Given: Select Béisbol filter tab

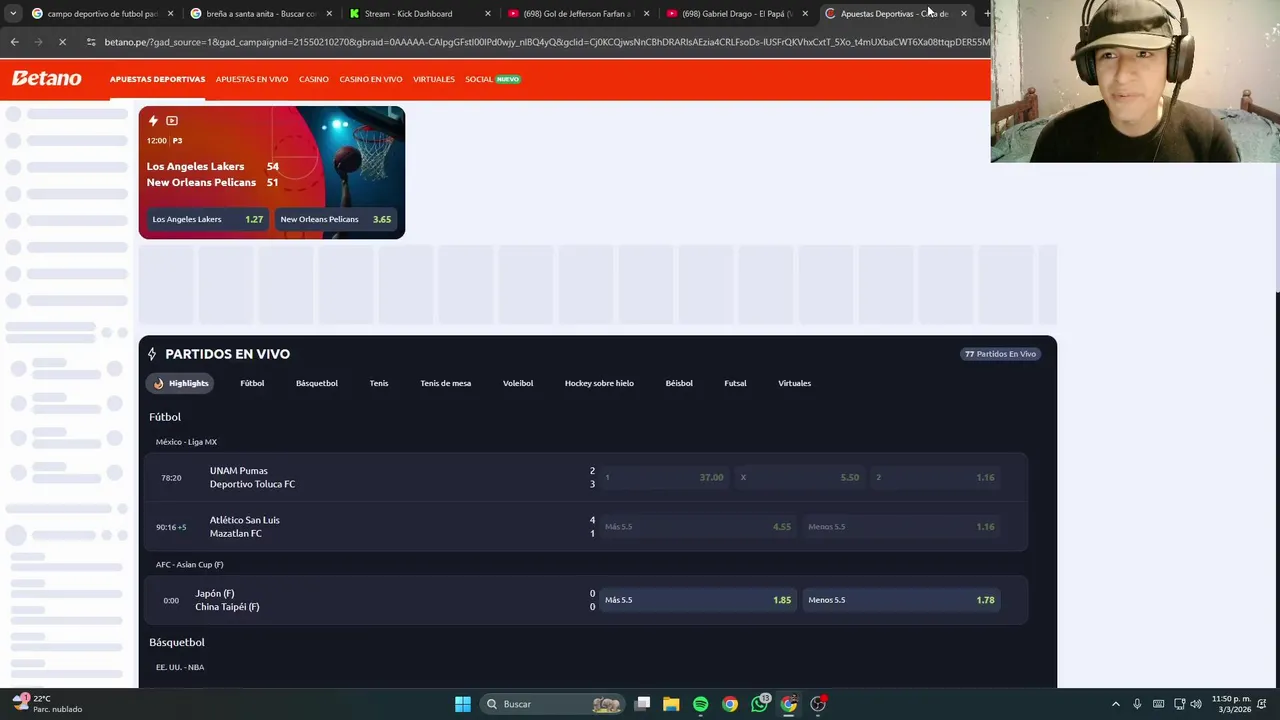Looking at the screenshot, I should (x=679, y=383).
